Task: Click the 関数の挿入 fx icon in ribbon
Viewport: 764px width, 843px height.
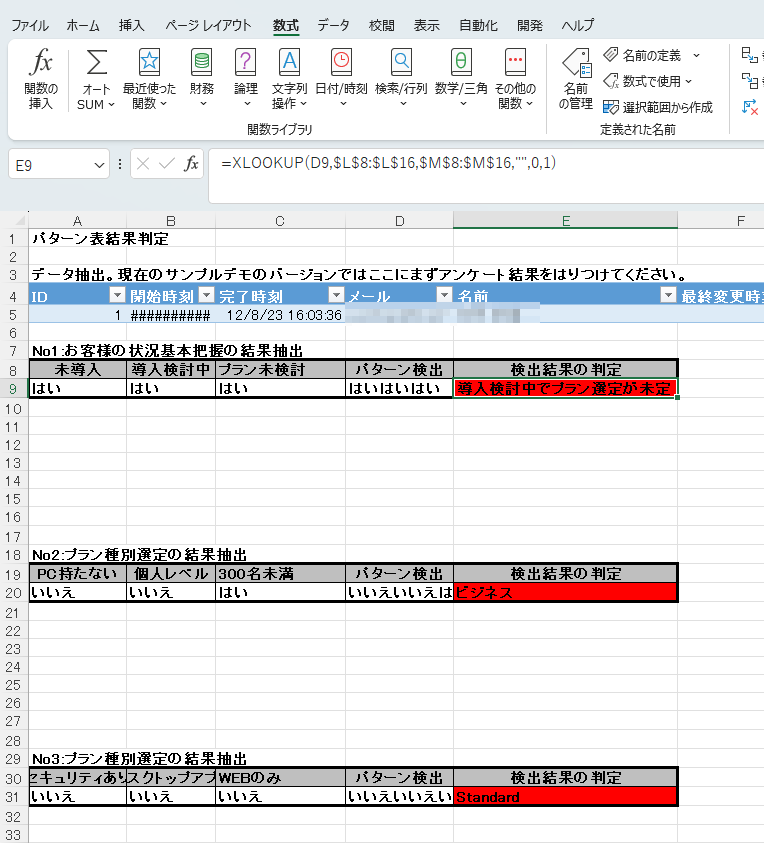Action: [41, 63]
